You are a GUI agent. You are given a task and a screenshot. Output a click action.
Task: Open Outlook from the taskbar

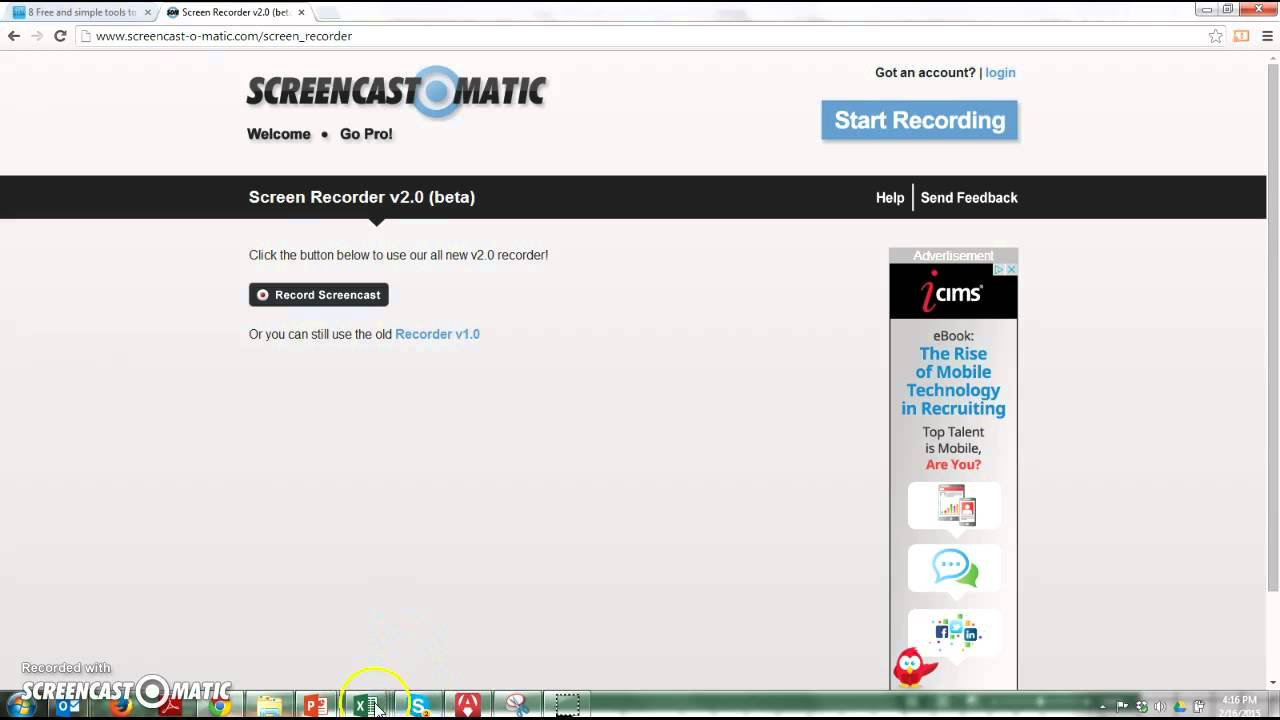pos(68,706)
